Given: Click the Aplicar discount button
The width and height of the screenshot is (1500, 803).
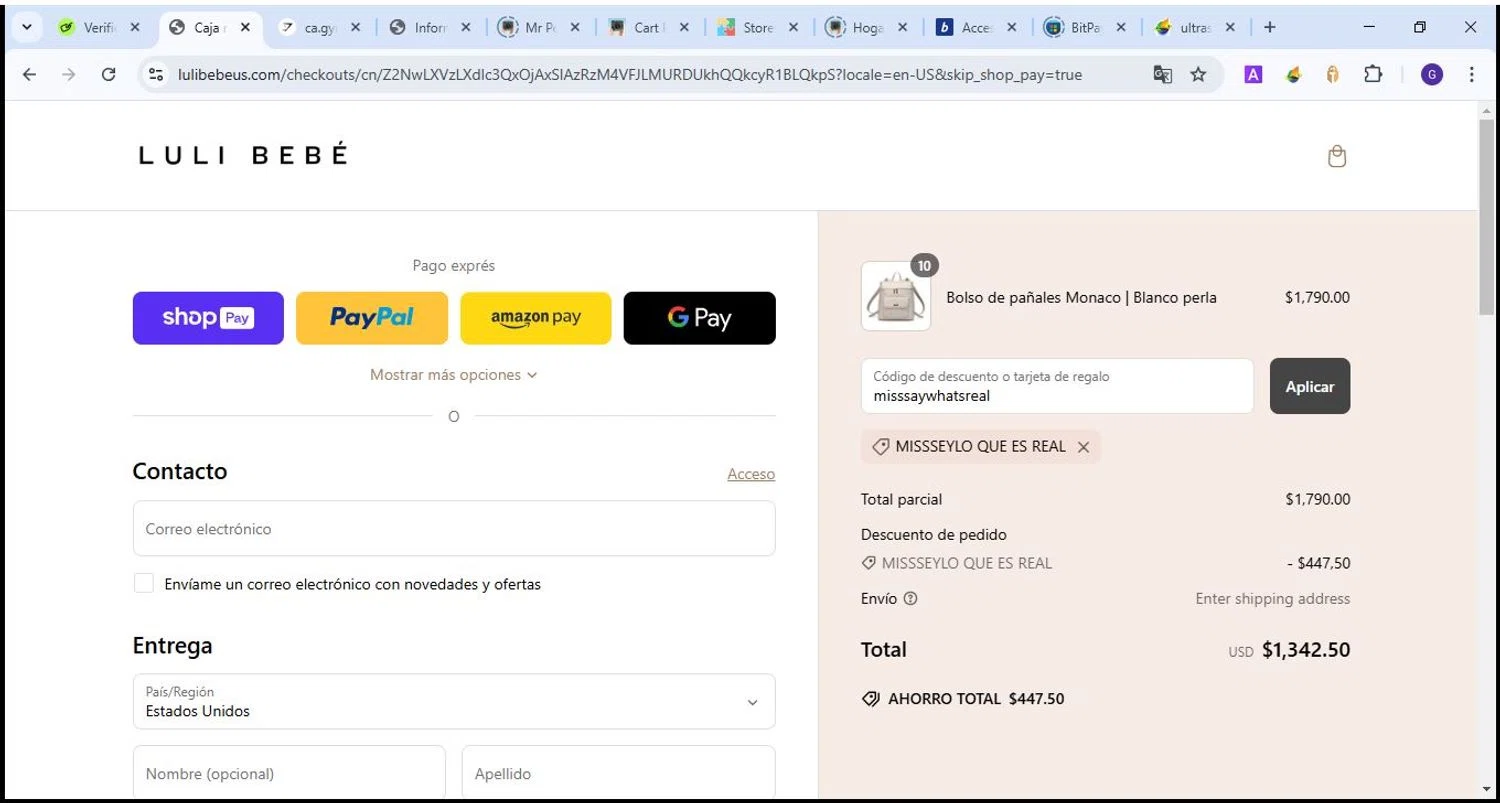Looking at the screenshot, I should tap(1310, 386).
